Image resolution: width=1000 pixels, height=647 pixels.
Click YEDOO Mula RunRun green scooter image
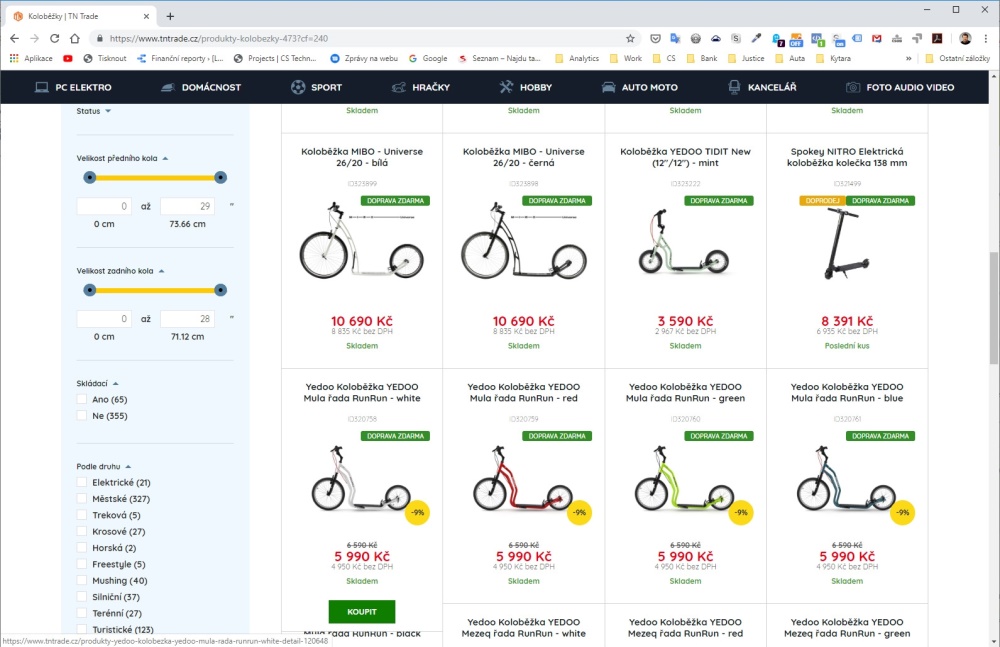click(x=686, y=480)
